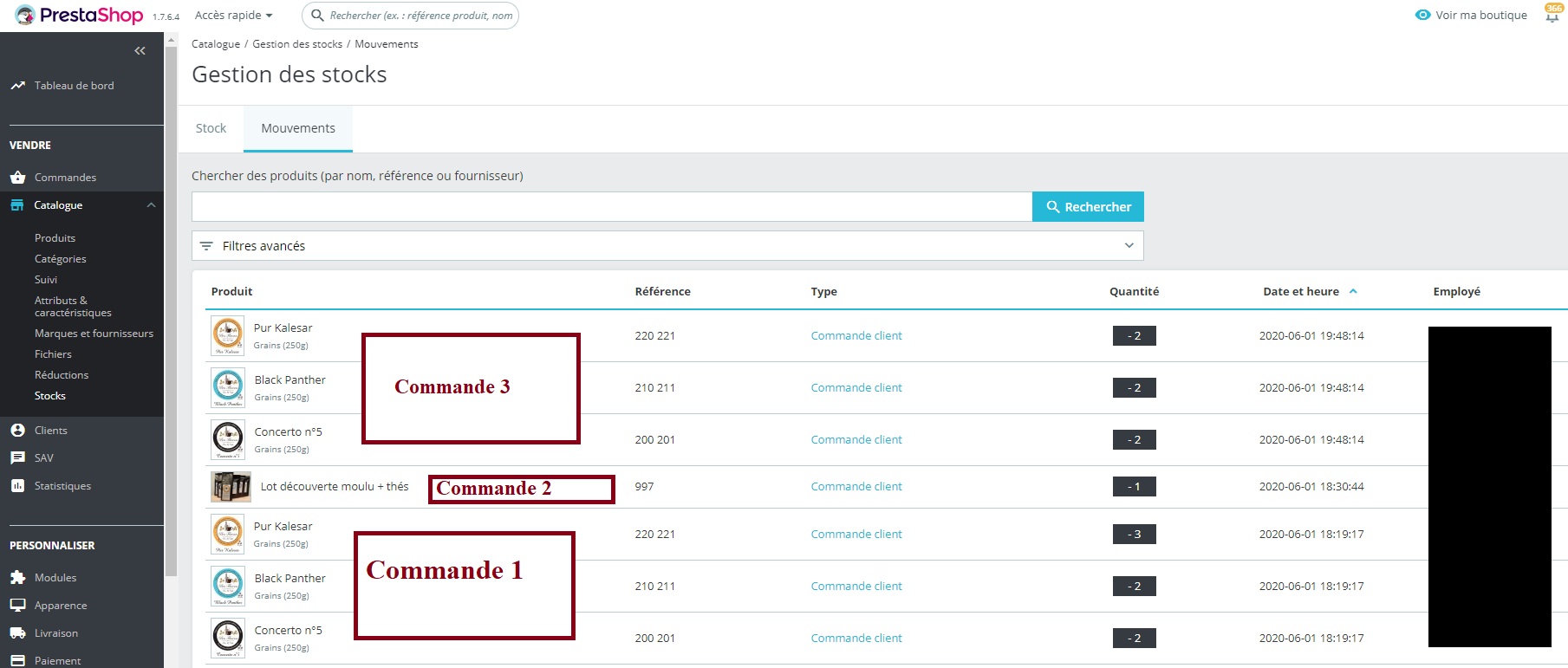Click the product search input field
Viewport: 1568px width, 668px height.
tap(612, 207)
